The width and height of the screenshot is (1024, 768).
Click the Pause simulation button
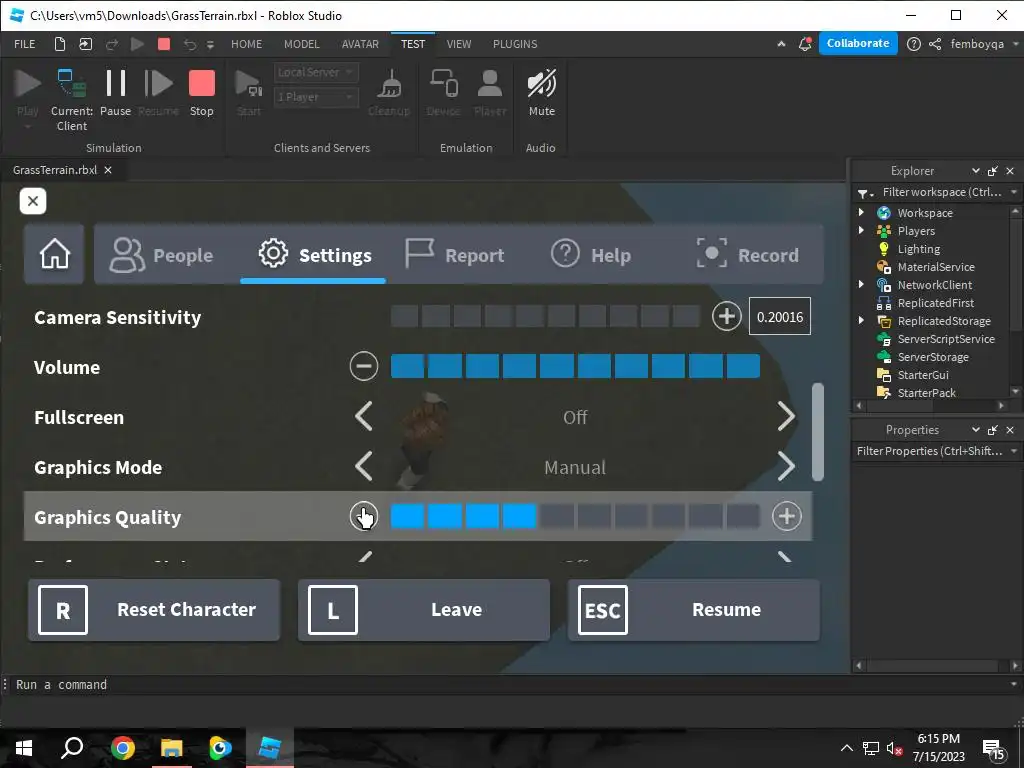tap(116, 94)
